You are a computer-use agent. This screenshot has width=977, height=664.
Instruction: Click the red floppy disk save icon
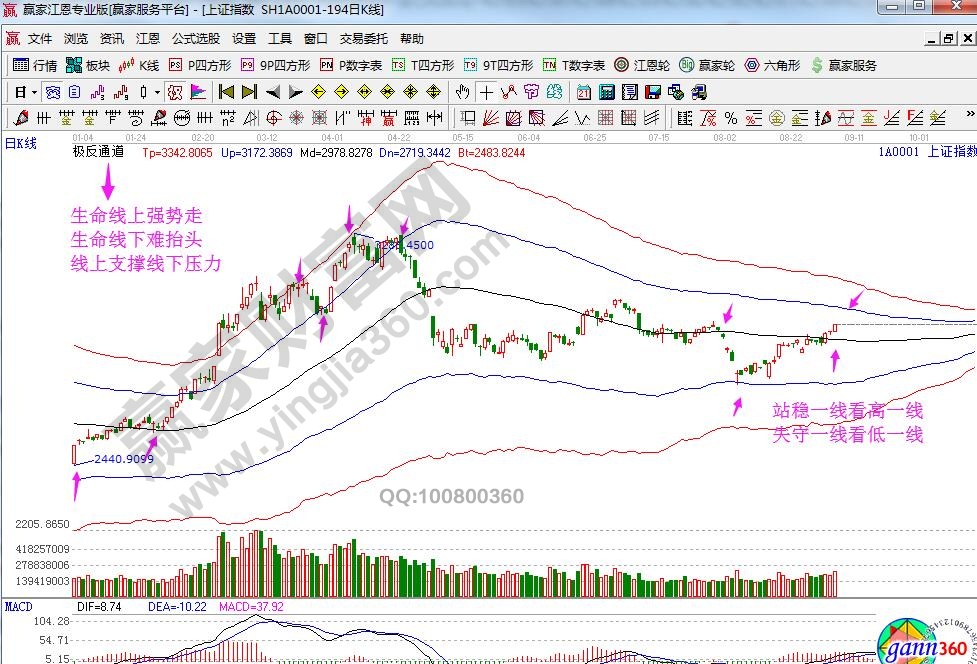[x=653, y=92]
